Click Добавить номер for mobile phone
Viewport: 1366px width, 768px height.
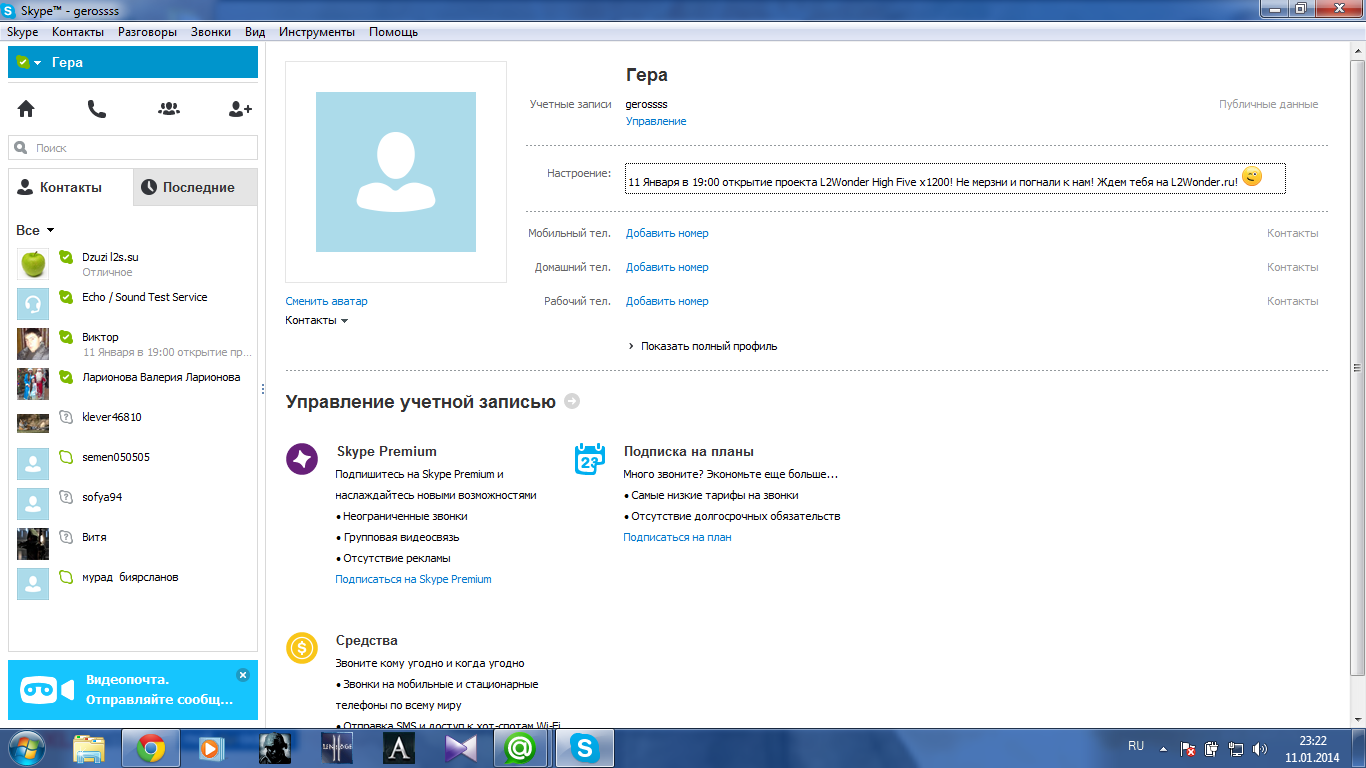coord(667,233)
